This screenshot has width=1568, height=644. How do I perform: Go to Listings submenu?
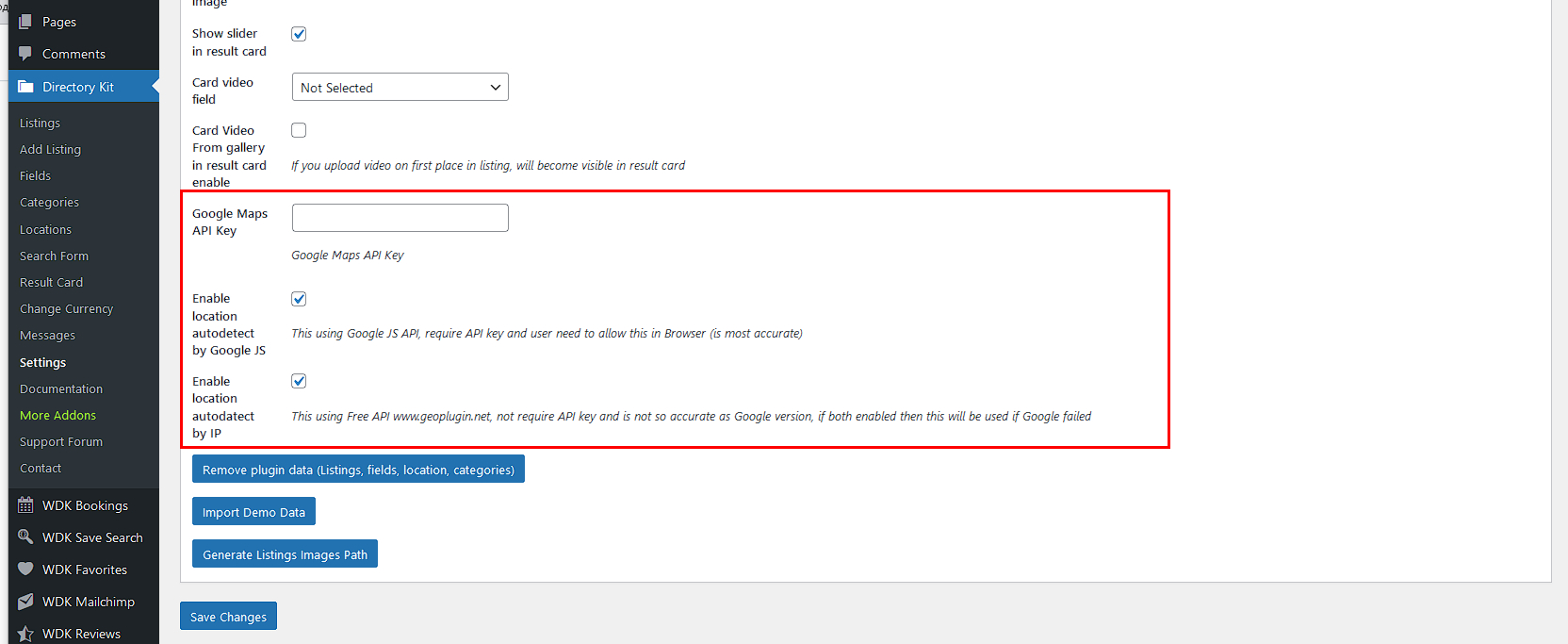[40, 123]
